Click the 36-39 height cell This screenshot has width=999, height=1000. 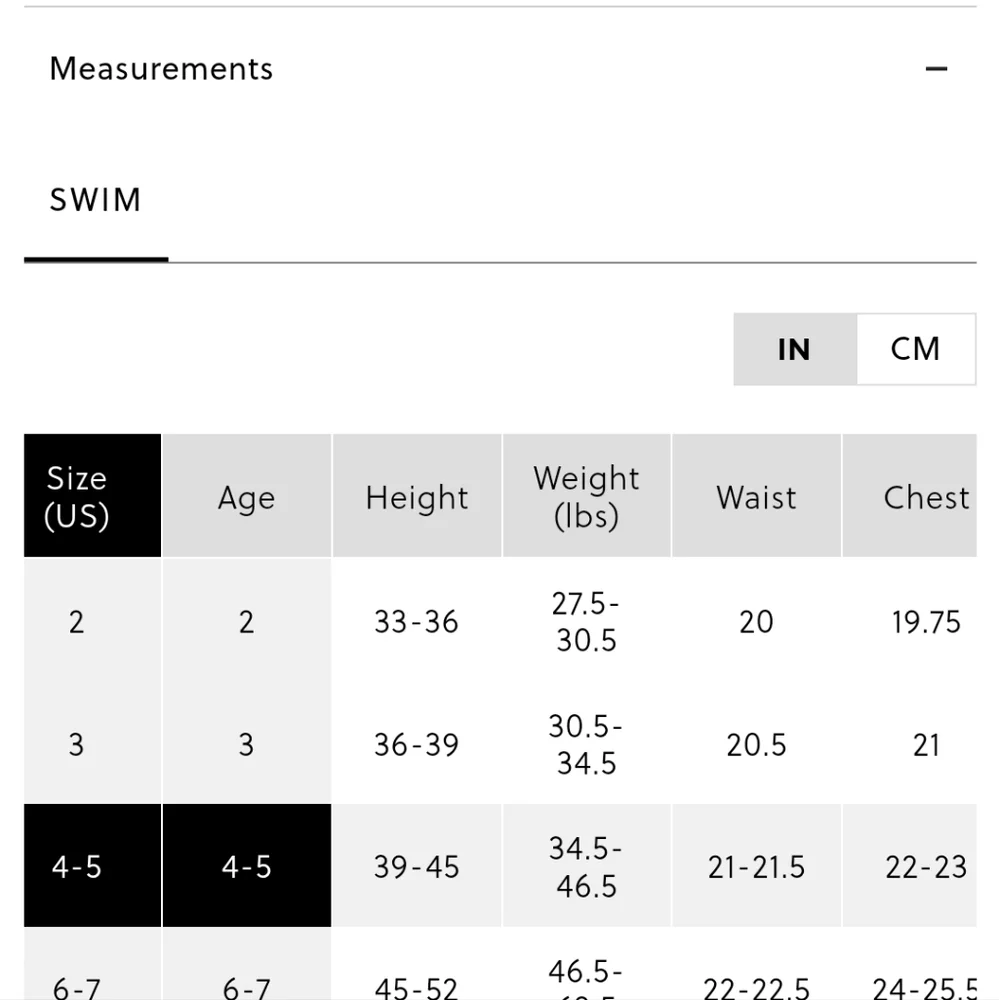coord(417,744)
